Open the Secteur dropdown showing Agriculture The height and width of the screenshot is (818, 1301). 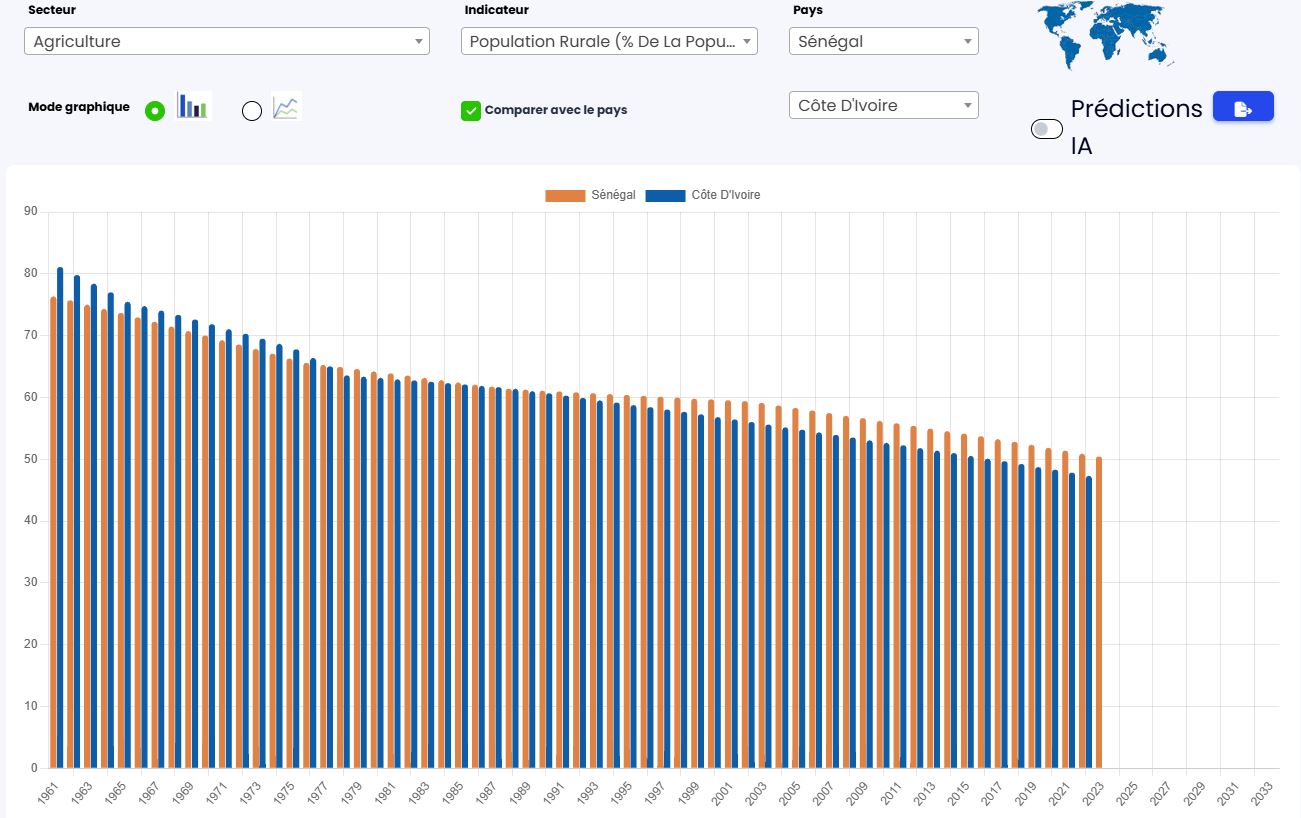coord(226,41)
